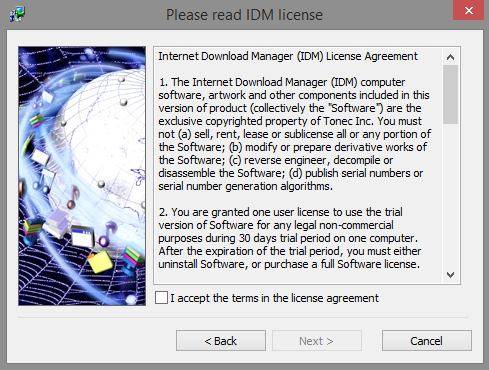Click the license agreement heading text

(288, 56)
